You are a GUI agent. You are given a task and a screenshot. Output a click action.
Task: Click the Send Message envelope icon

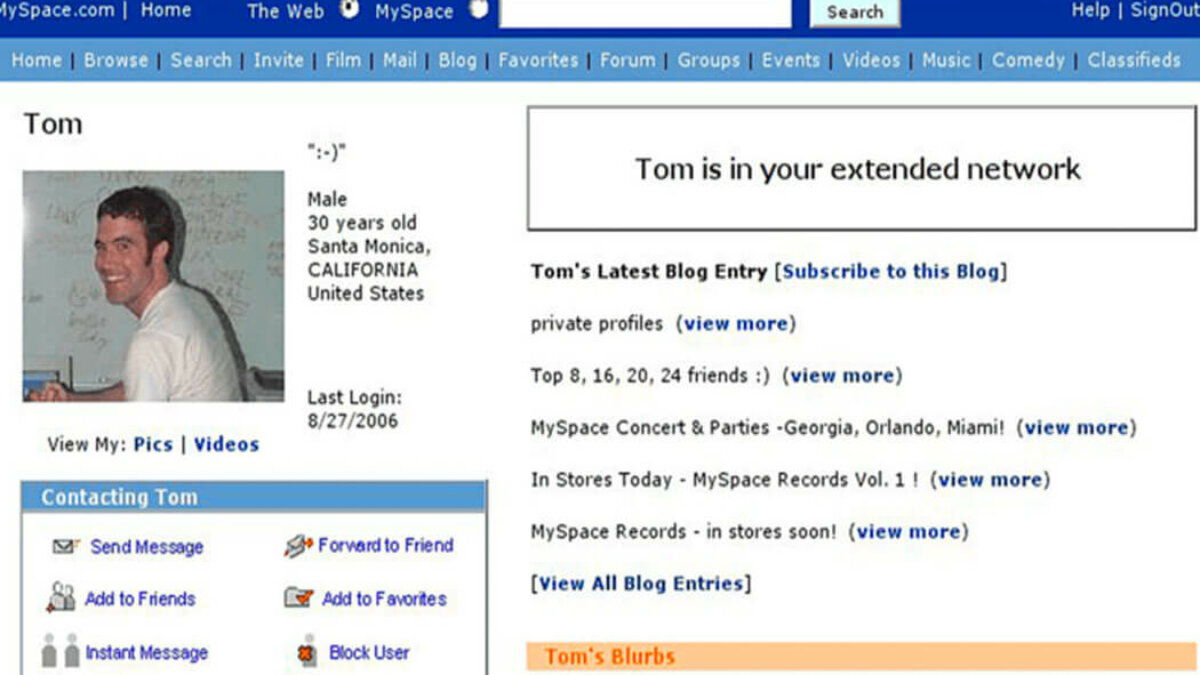[x=62, y=546]
